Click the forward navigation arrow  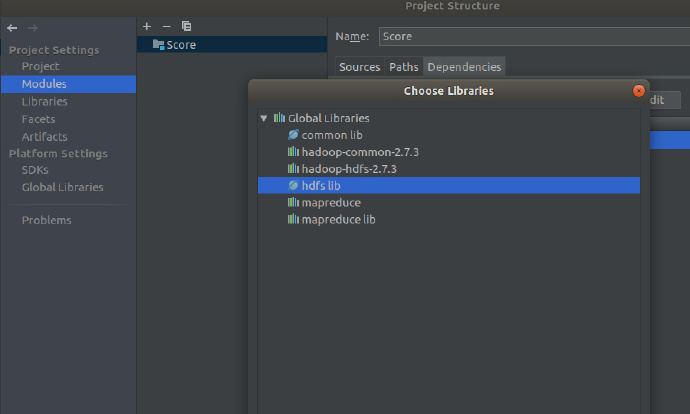32,27
